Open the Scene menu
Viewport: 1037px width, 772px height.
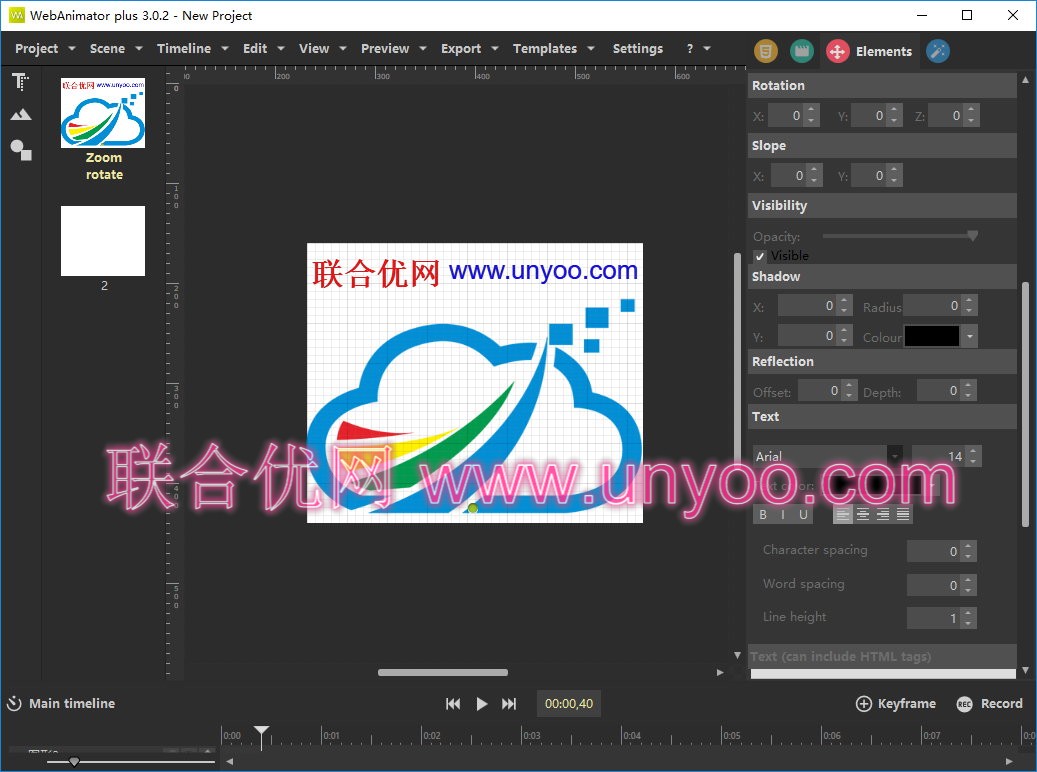pyautogui.click(x=116, y=48)
